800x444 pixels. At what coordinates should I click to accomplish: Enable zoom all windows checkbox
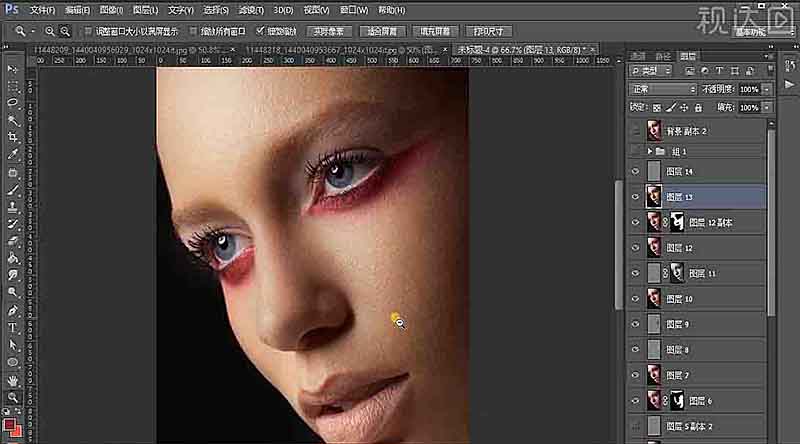193,32
